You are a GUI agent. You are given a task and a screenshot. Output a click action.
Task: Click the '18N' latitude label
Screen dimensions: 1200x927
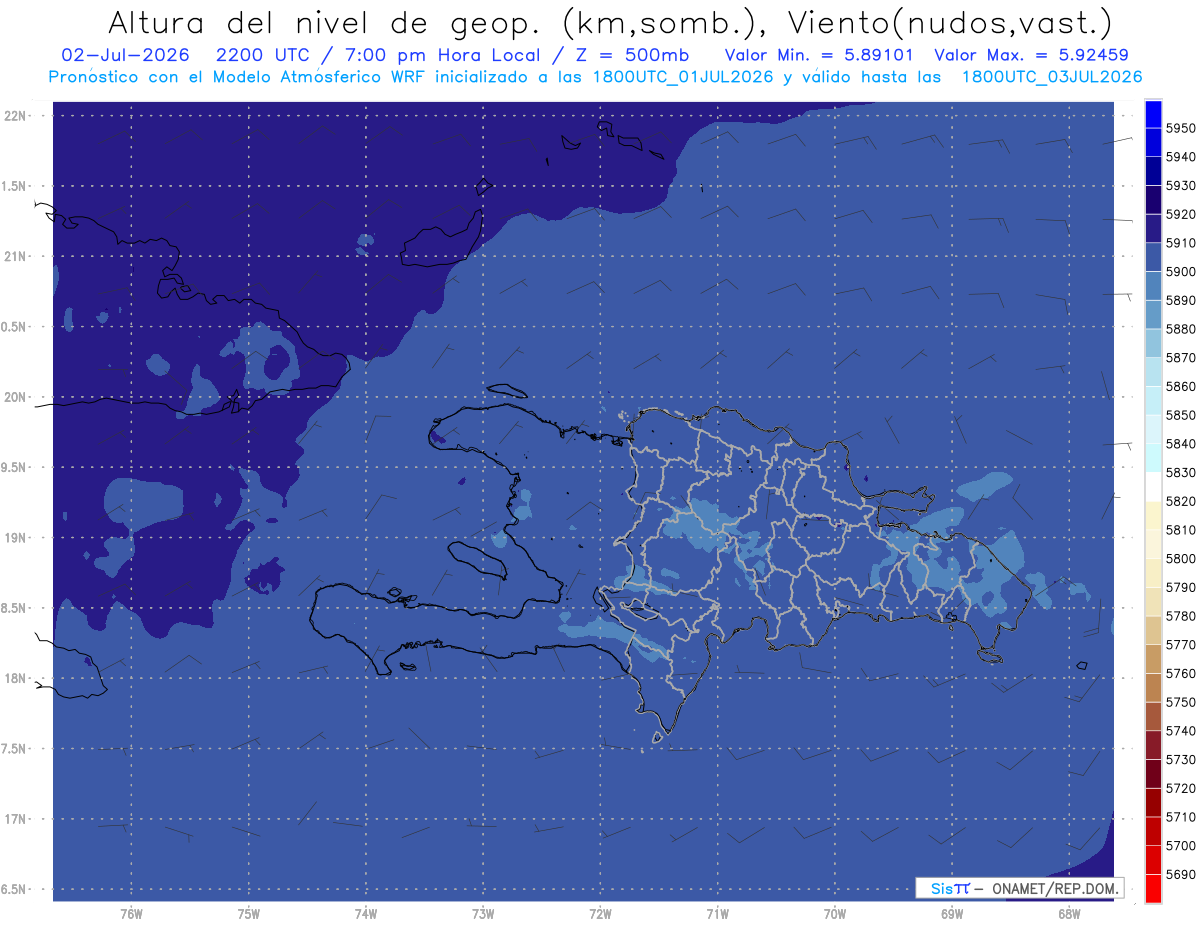(x=17, y=679)
